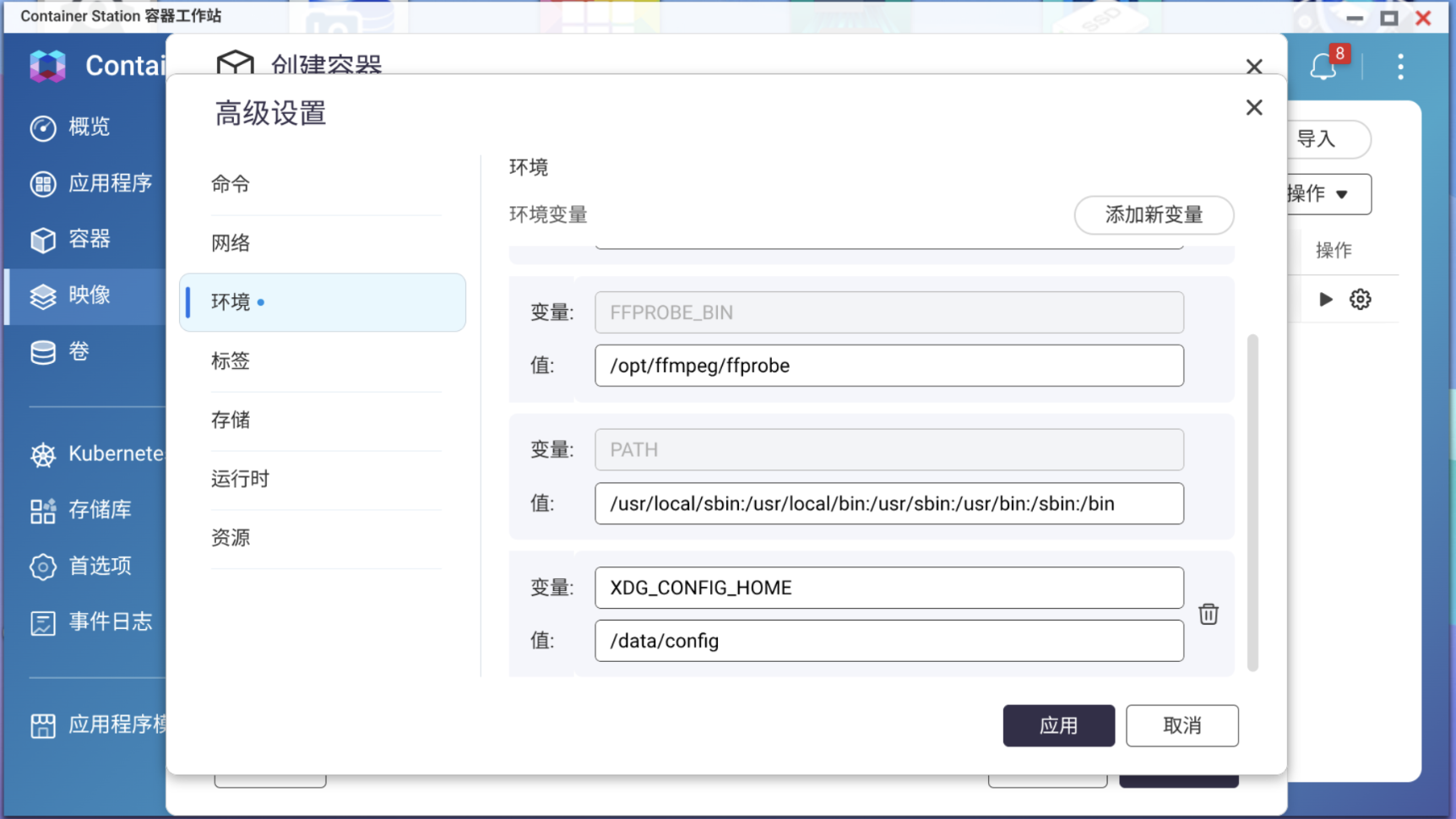
Task: Open the 概览 overview section in sidebar
Action: click(91, 127)
